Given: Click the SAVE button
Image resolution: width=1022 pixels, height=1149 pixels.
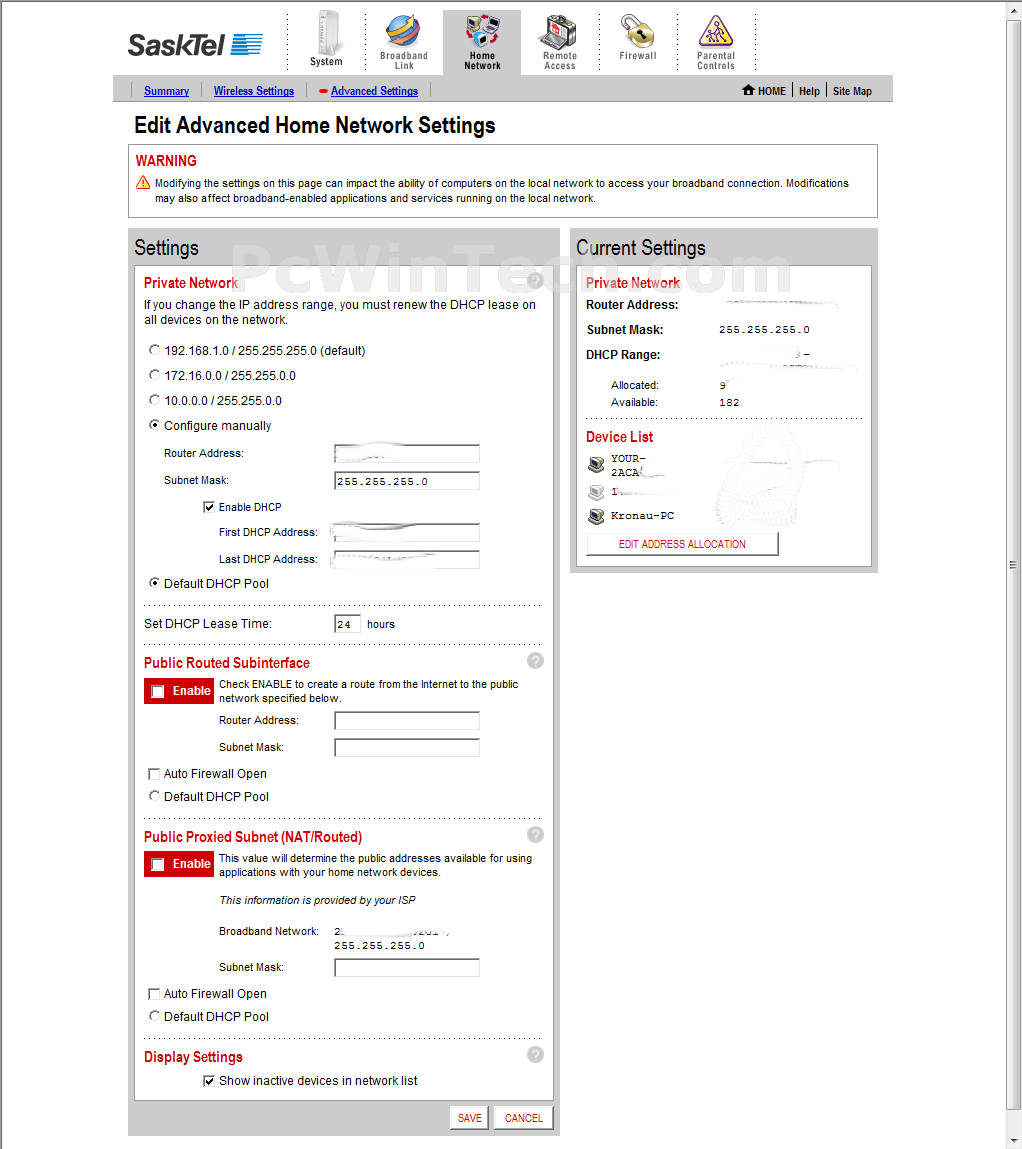Looking at the screenshot, I should point(470,1118).
